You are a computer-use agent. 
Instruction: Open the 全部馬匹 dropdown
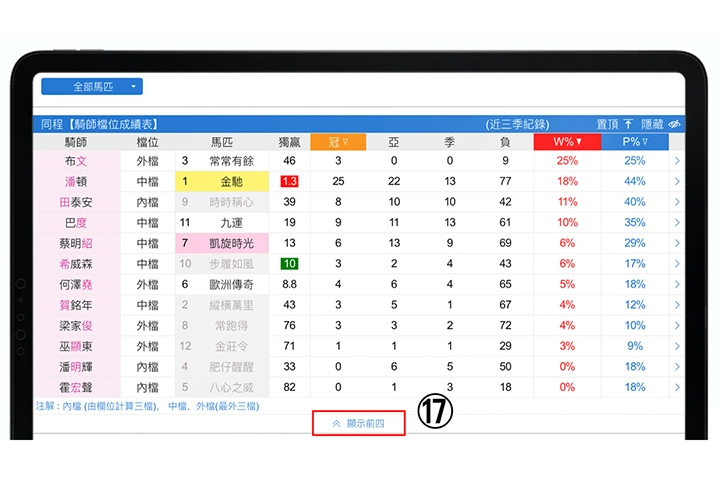[92, 87]
